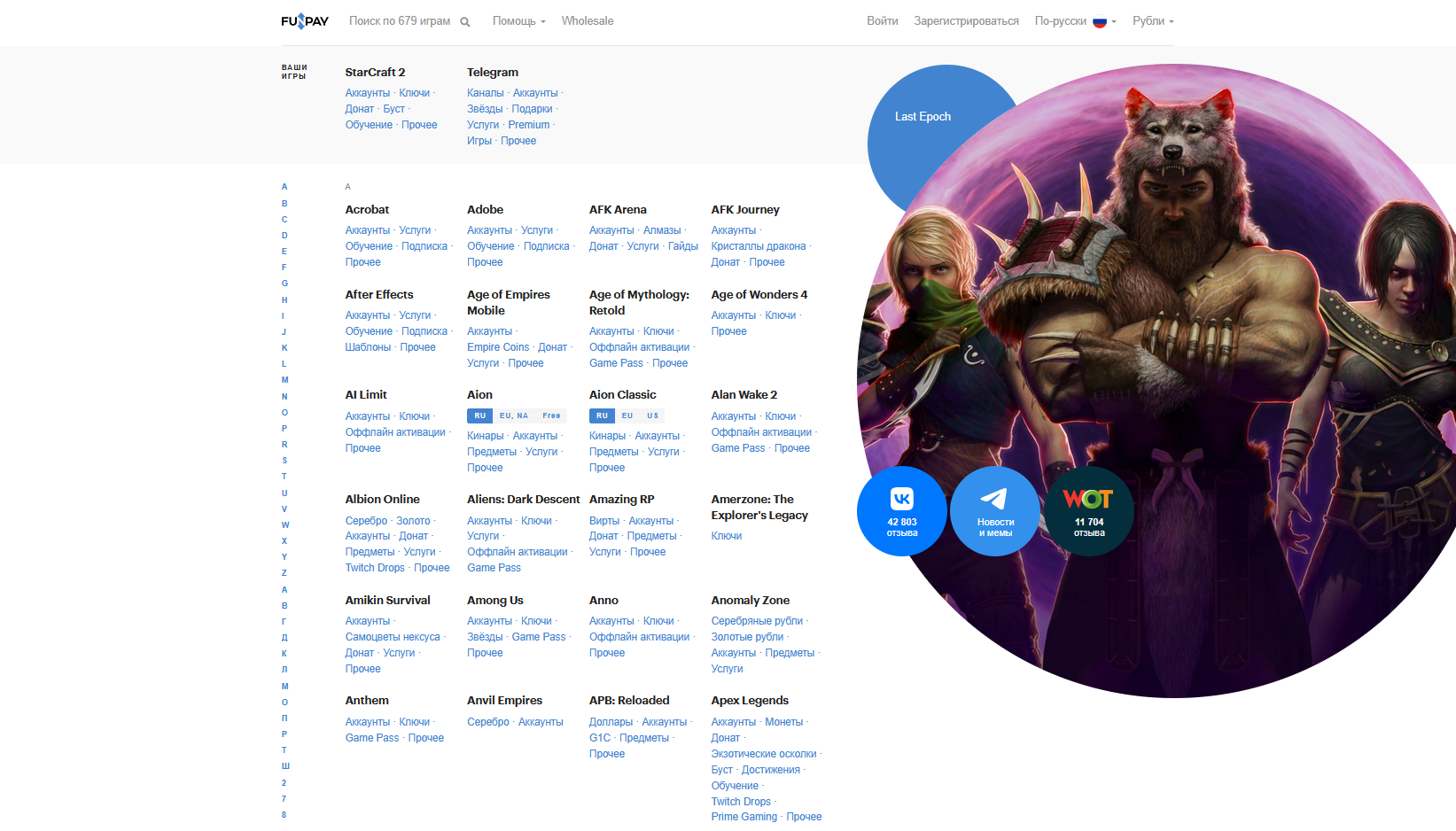Screen dimensions: 1456x831
Task: Jump to Cyrillic letter Ш in index
Action: click(285, 766)
